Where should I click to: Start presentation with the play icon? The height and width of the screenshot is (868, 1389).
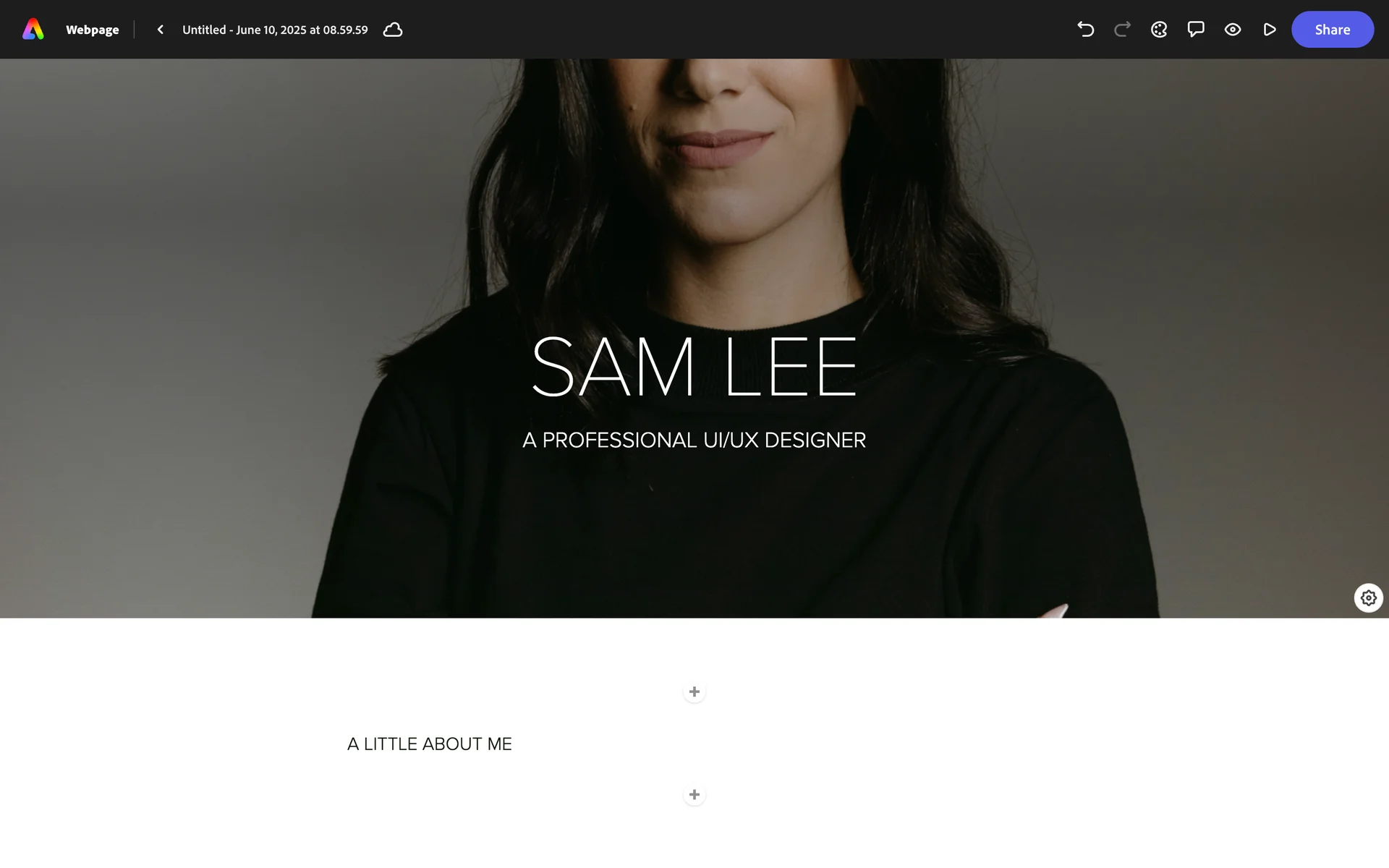tap(1270, 30)
